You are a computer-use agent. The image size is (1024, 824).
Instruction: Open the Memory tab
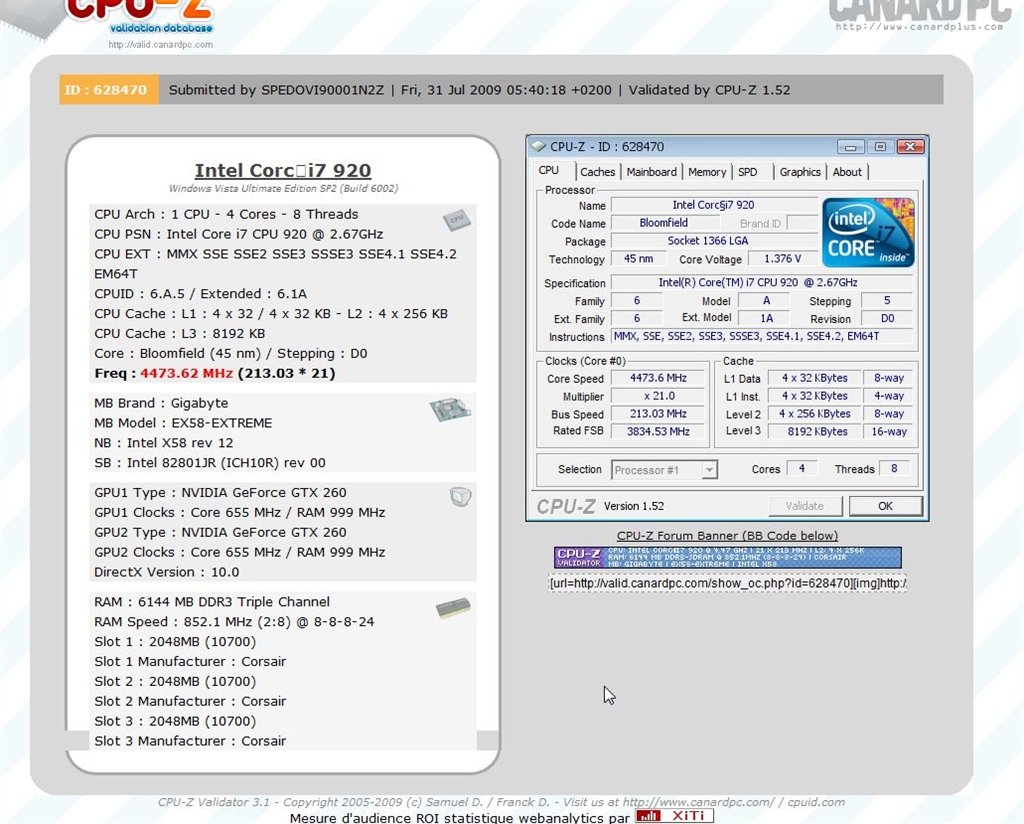coord(707,172)
